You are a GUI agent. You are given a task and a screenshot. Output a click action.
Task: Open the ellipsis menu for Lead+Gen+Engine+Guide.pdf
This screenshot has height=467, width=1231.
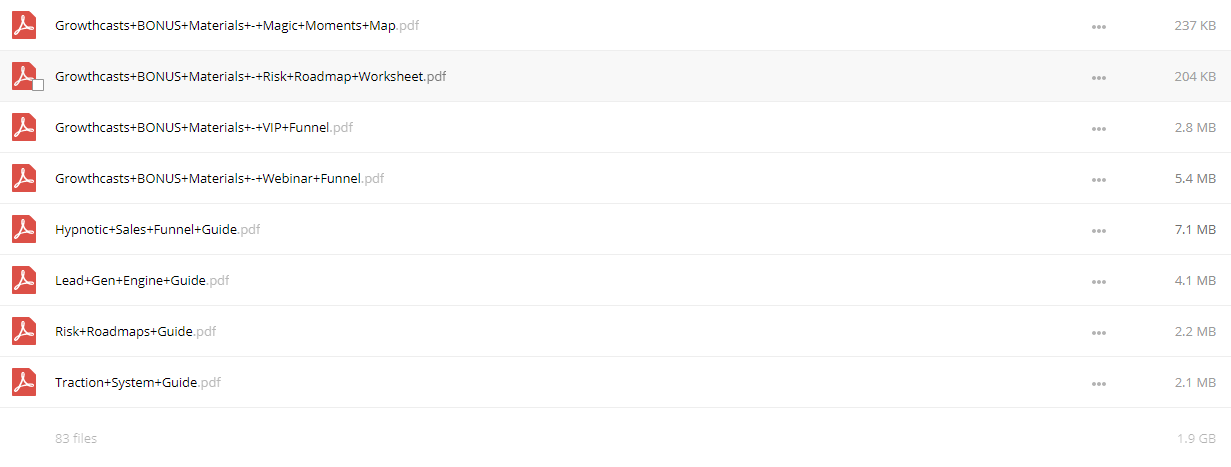1099,281
